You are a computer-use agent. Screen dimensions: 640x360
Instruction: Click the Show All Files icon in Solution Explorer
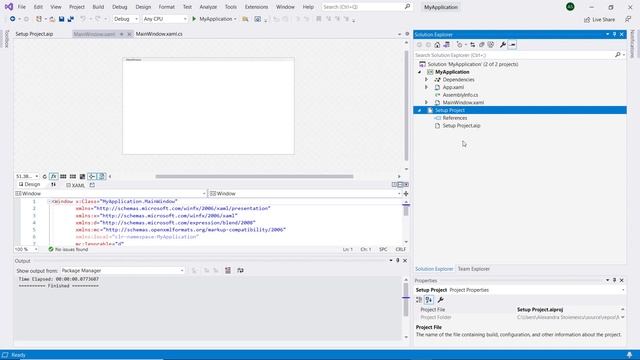tap(491, 45)
